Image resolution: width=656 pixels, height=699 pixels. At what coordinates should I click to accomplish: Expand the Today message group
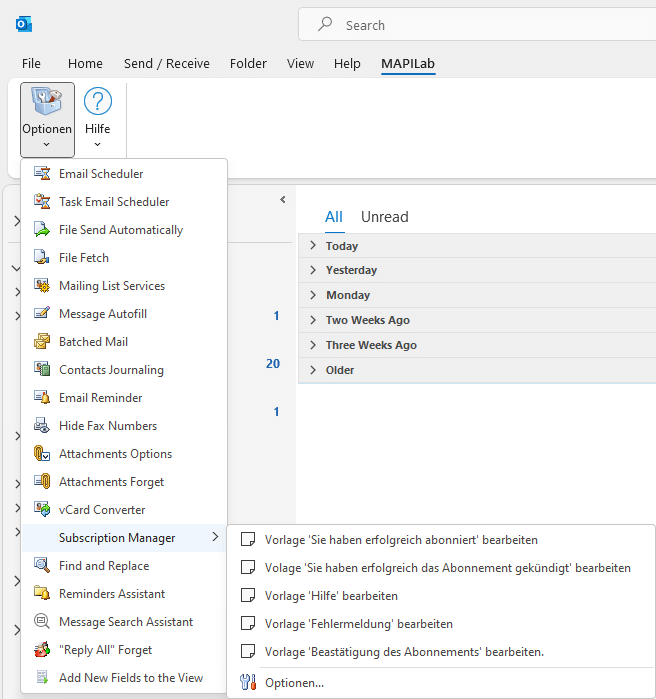click(313, 245)
